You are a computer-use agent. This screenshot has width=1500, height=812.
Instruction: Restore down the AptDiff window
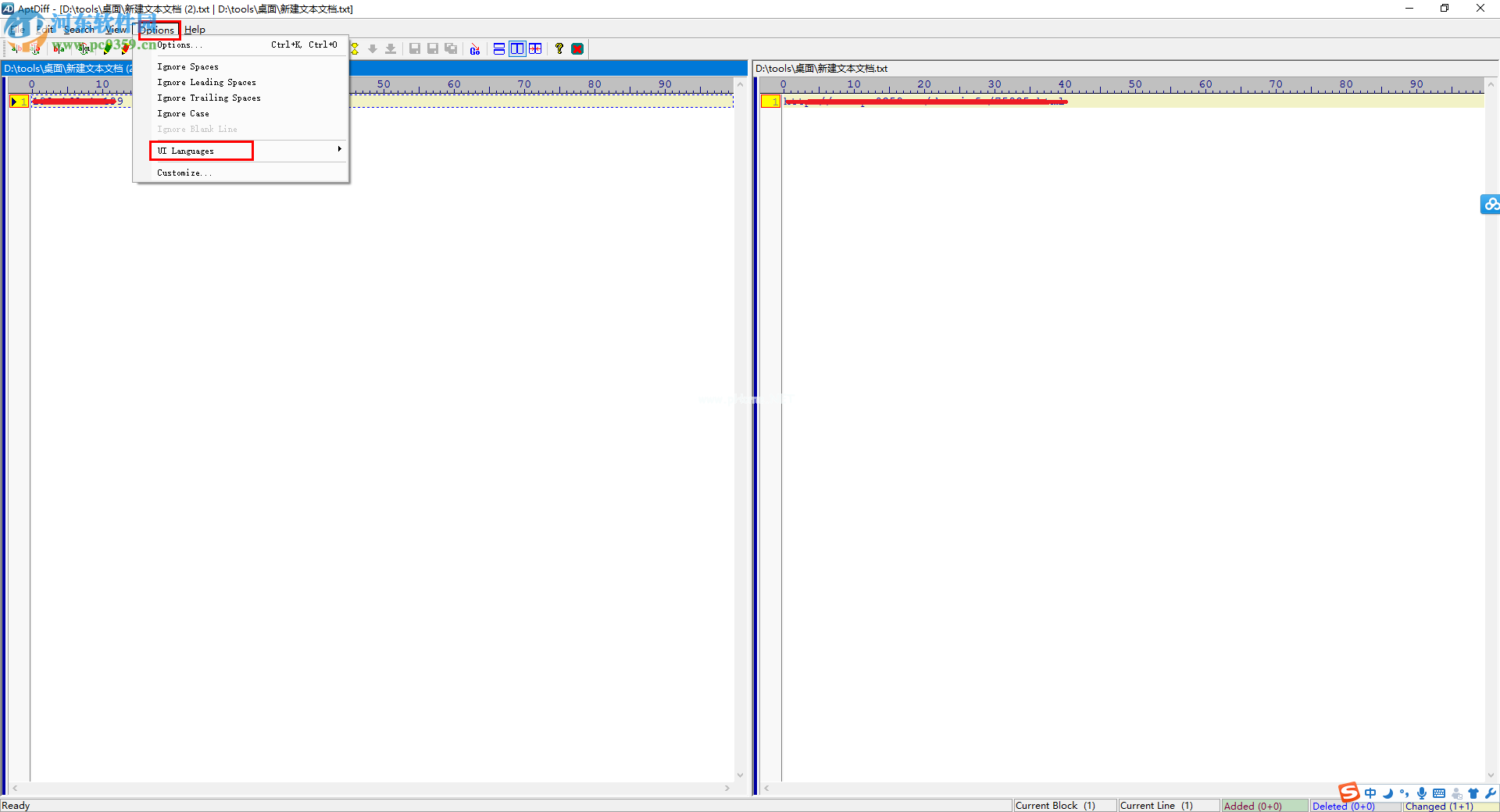coord(1445,9)
